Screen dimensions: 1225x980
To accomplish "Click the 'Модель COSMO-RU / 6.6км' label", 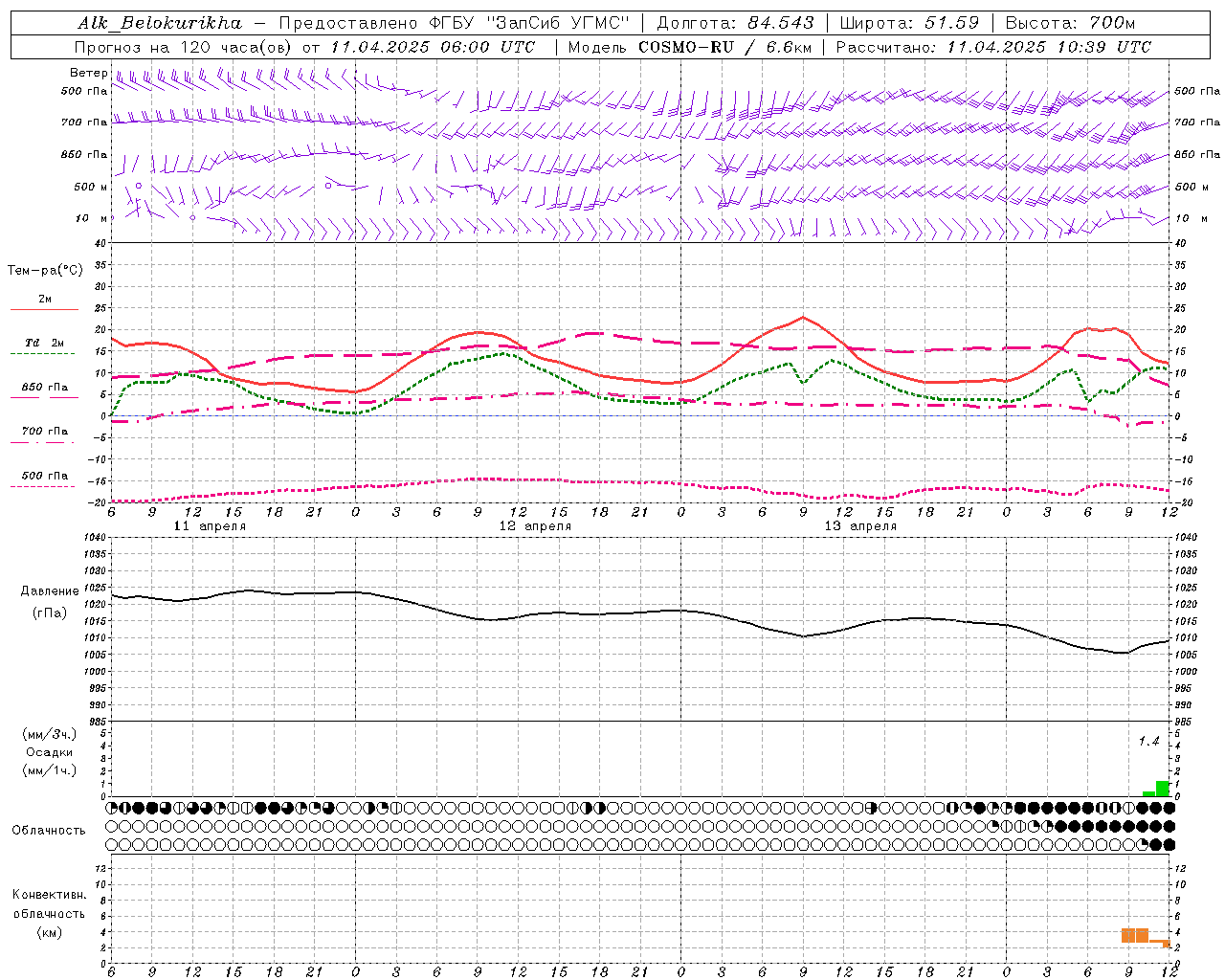I will 689,47.
